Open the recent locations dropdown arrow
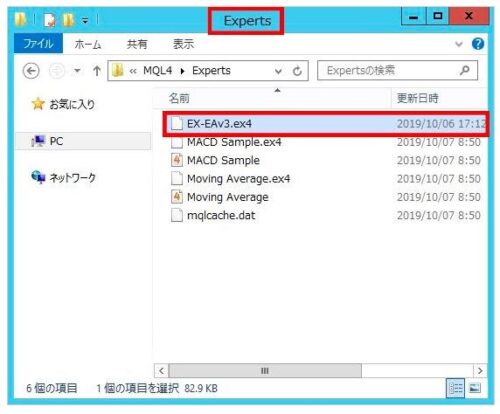 coord(77,71)
